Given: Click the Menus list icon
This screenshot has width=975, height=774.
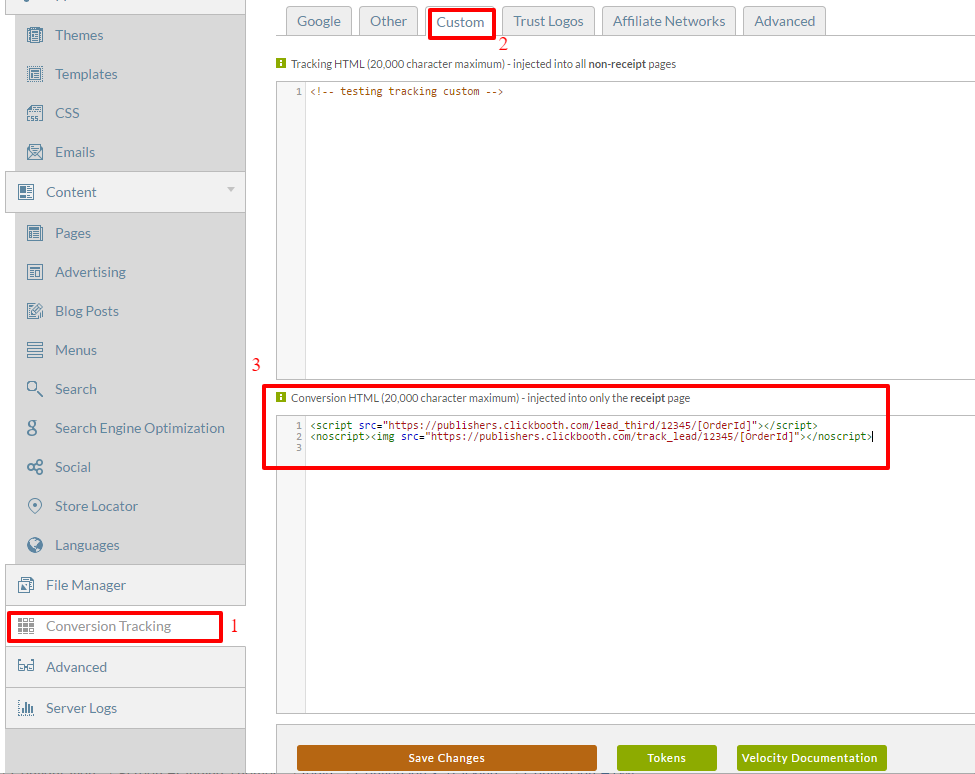Looking at the screenshot, I should tap(35, 350).
